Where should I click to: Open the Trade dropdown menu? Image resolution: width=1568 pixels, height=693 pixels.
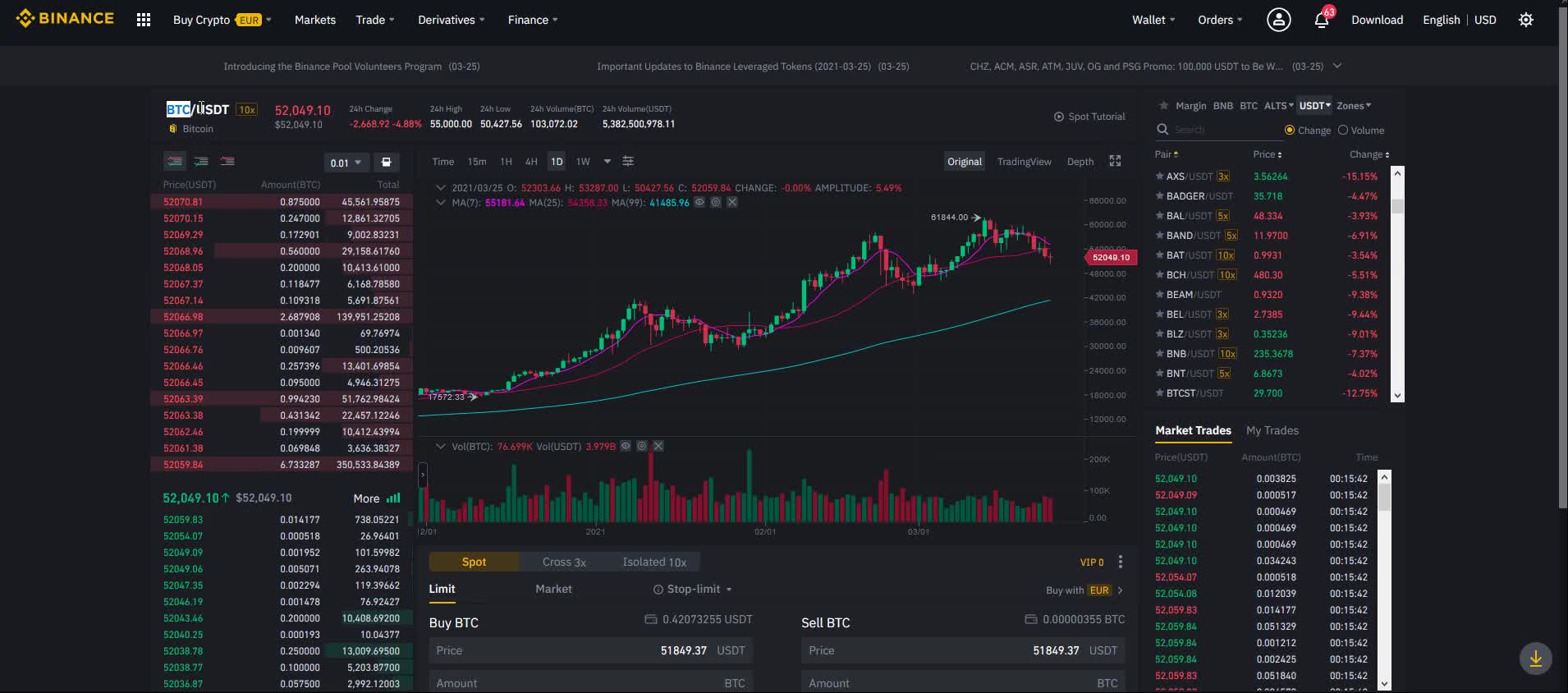point(375,20)
